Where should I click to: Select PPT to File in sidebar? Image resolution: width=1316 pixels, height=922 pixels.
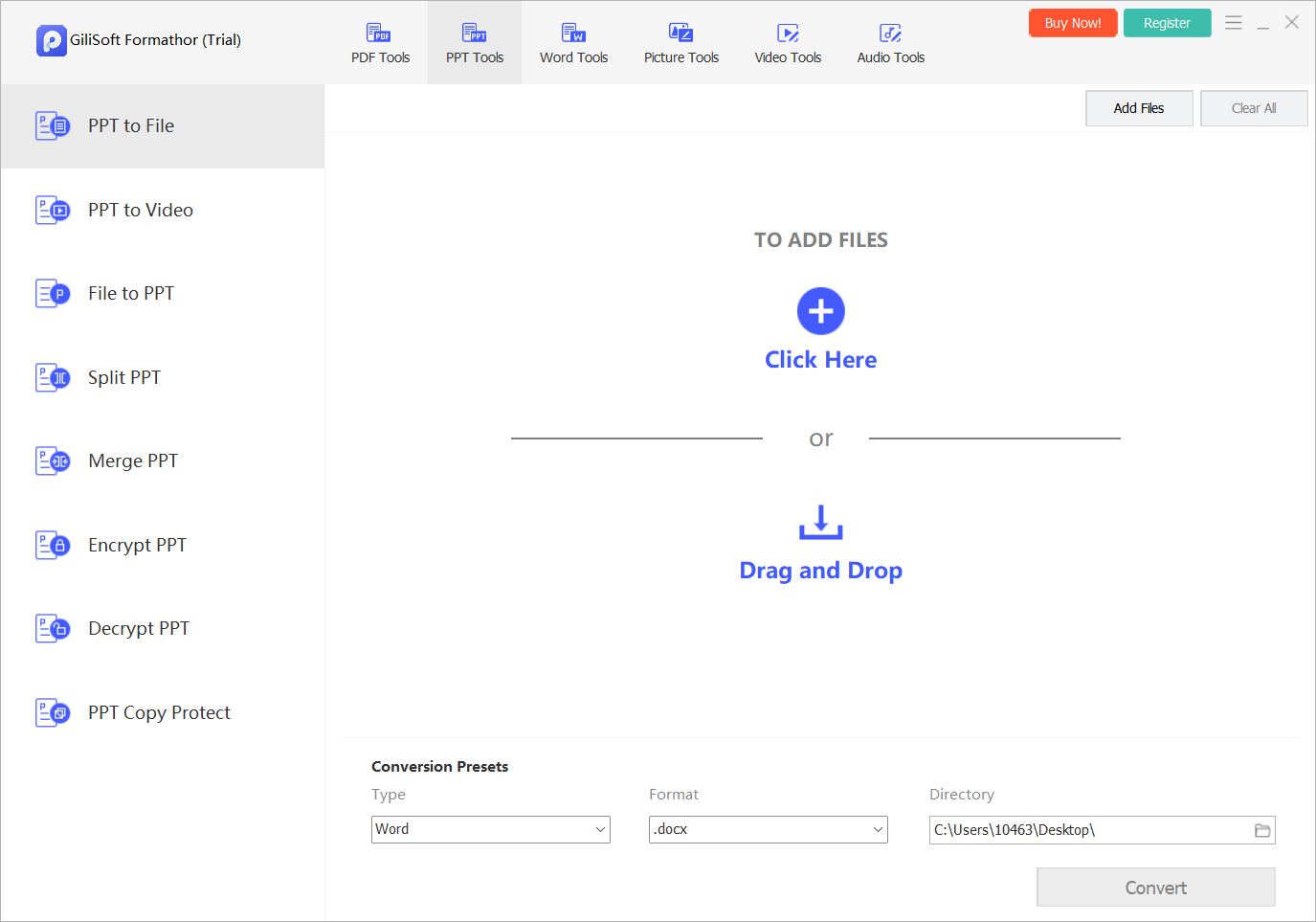click(163, 126)
